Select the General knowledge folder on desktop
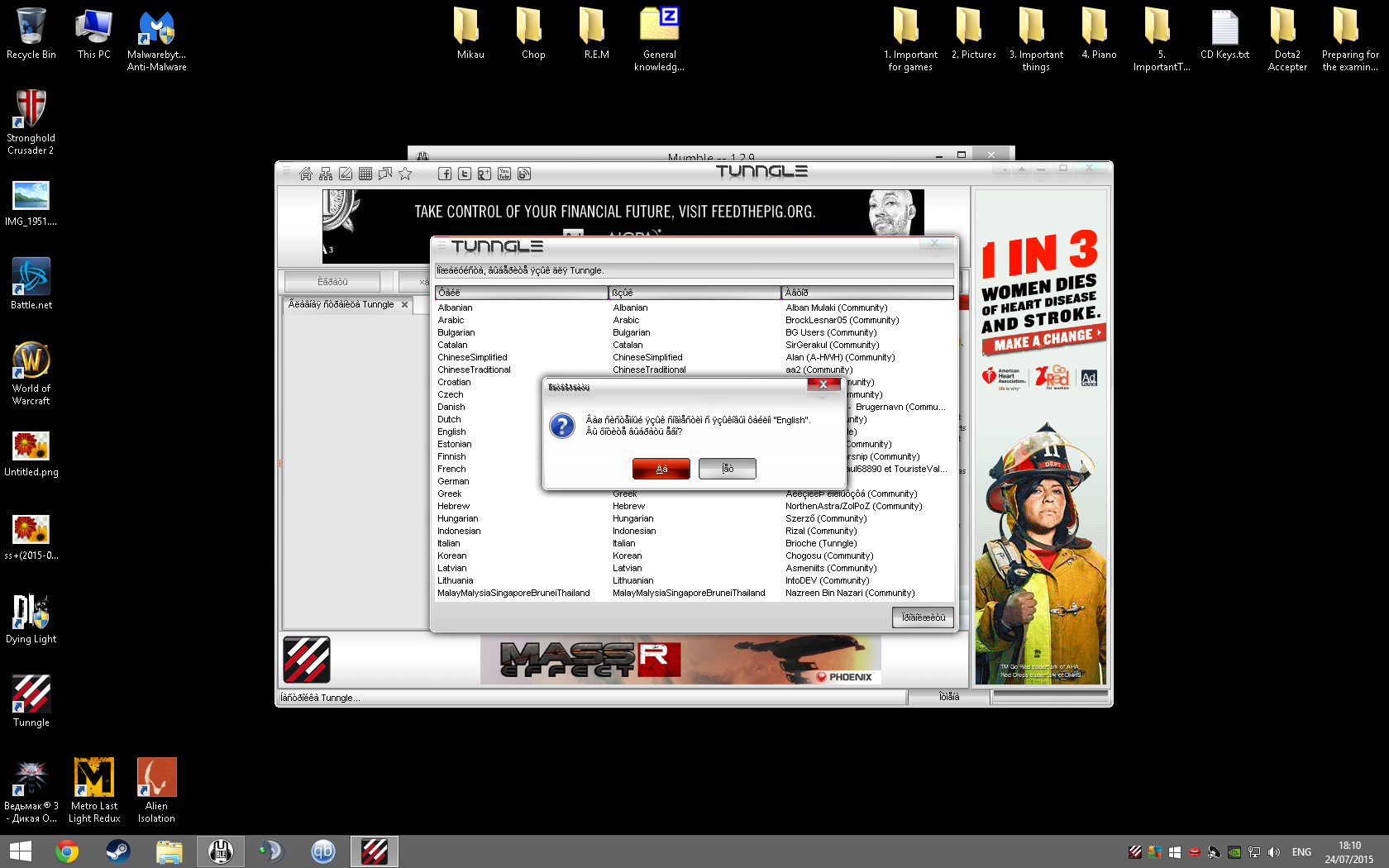The height and width of the screenshot is (868, 1389). point(660,40)
